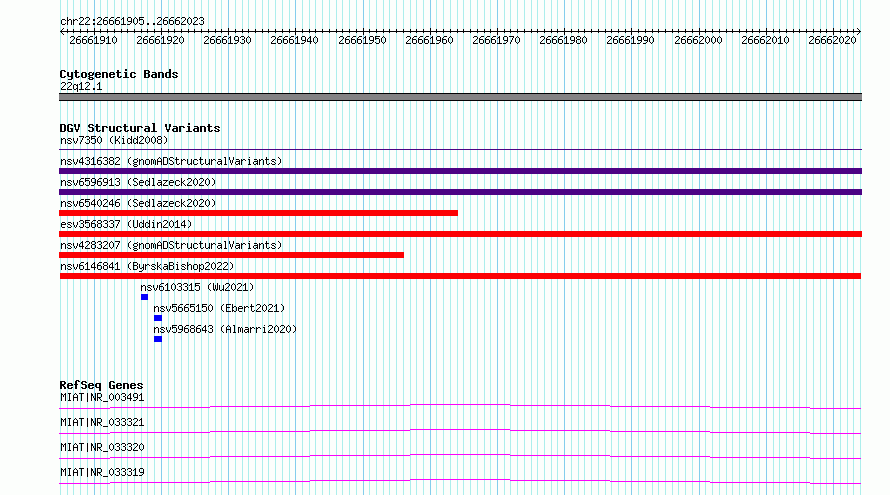Click the magenta line of MIAT|NR_033321

(460, 431)
